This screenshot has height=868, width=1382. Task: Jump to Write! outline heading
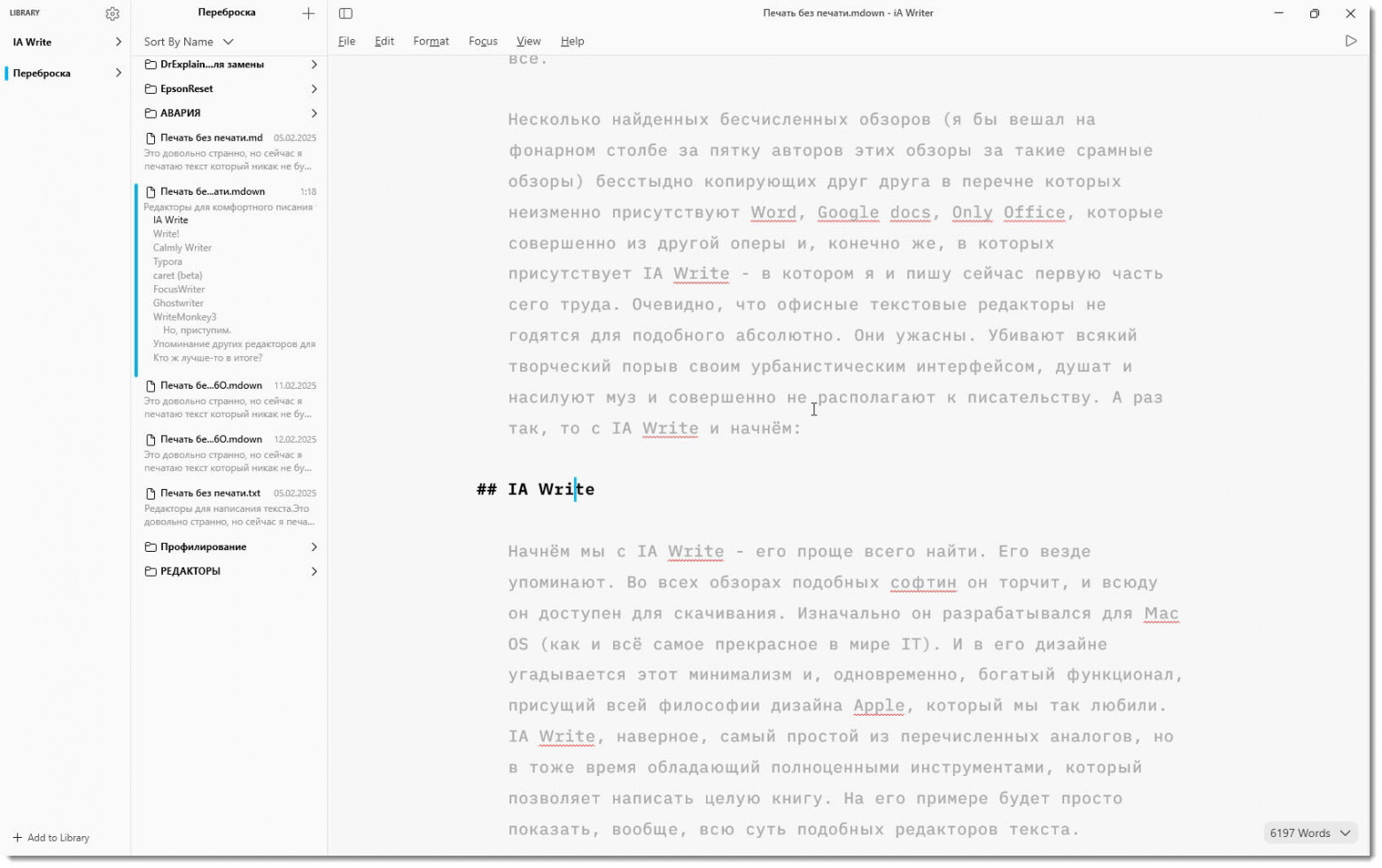[x=166, y=234]
